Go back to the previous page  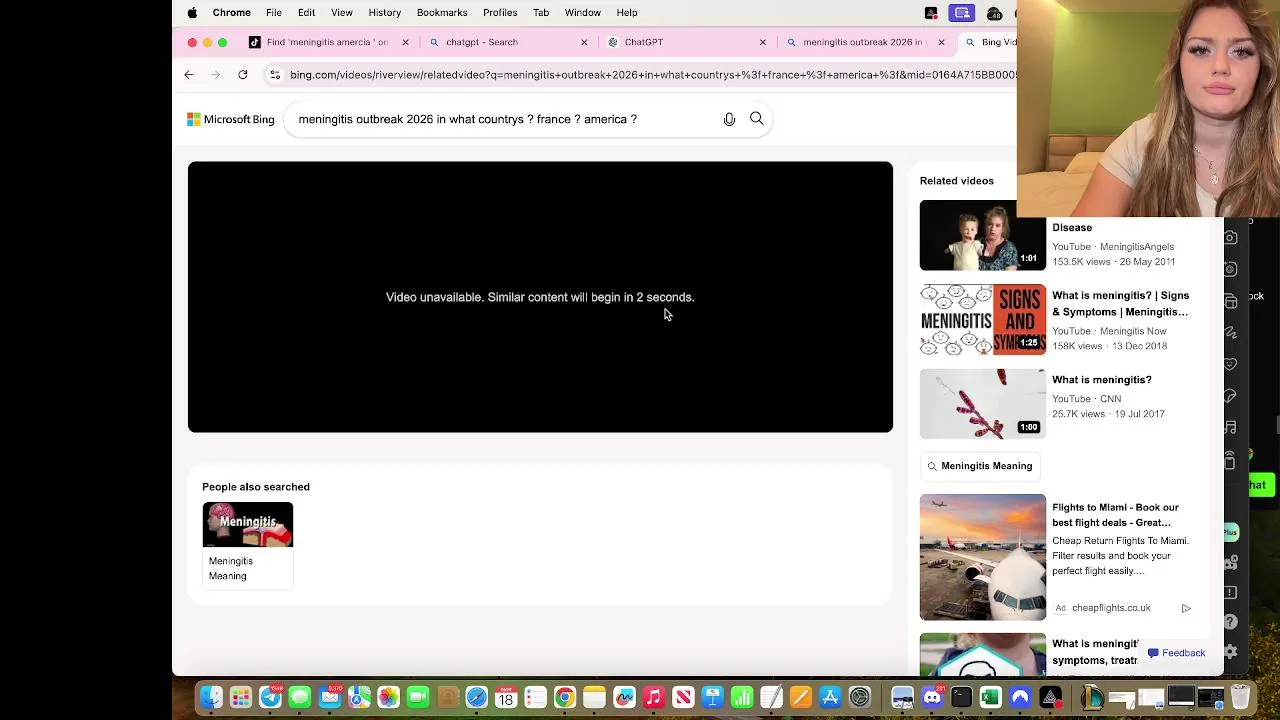tap(188, 75)
